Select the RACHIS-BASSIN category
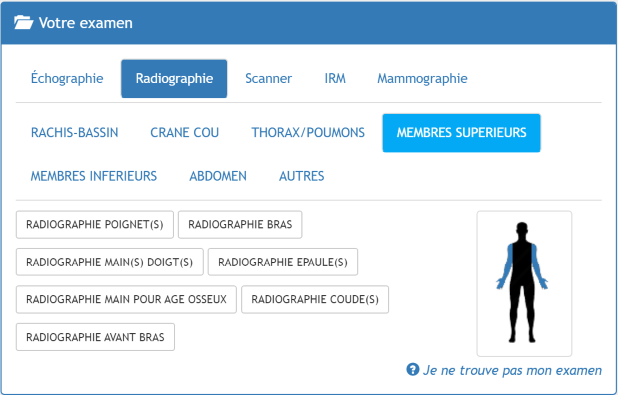Viewport: 618px width, 395px height. [x=74, y=132]
